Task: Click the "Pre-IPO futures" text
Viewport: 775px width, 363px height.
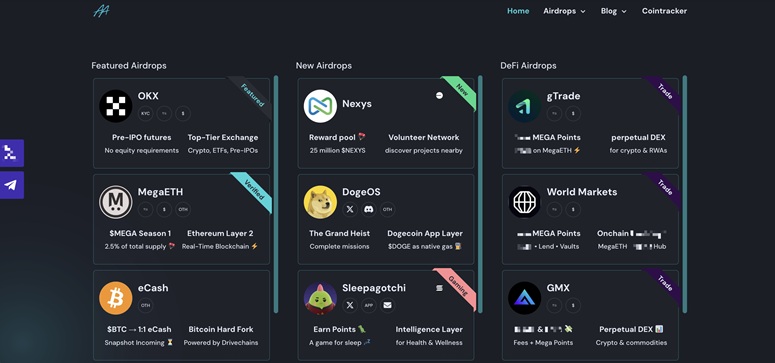Action: [141, 137]
